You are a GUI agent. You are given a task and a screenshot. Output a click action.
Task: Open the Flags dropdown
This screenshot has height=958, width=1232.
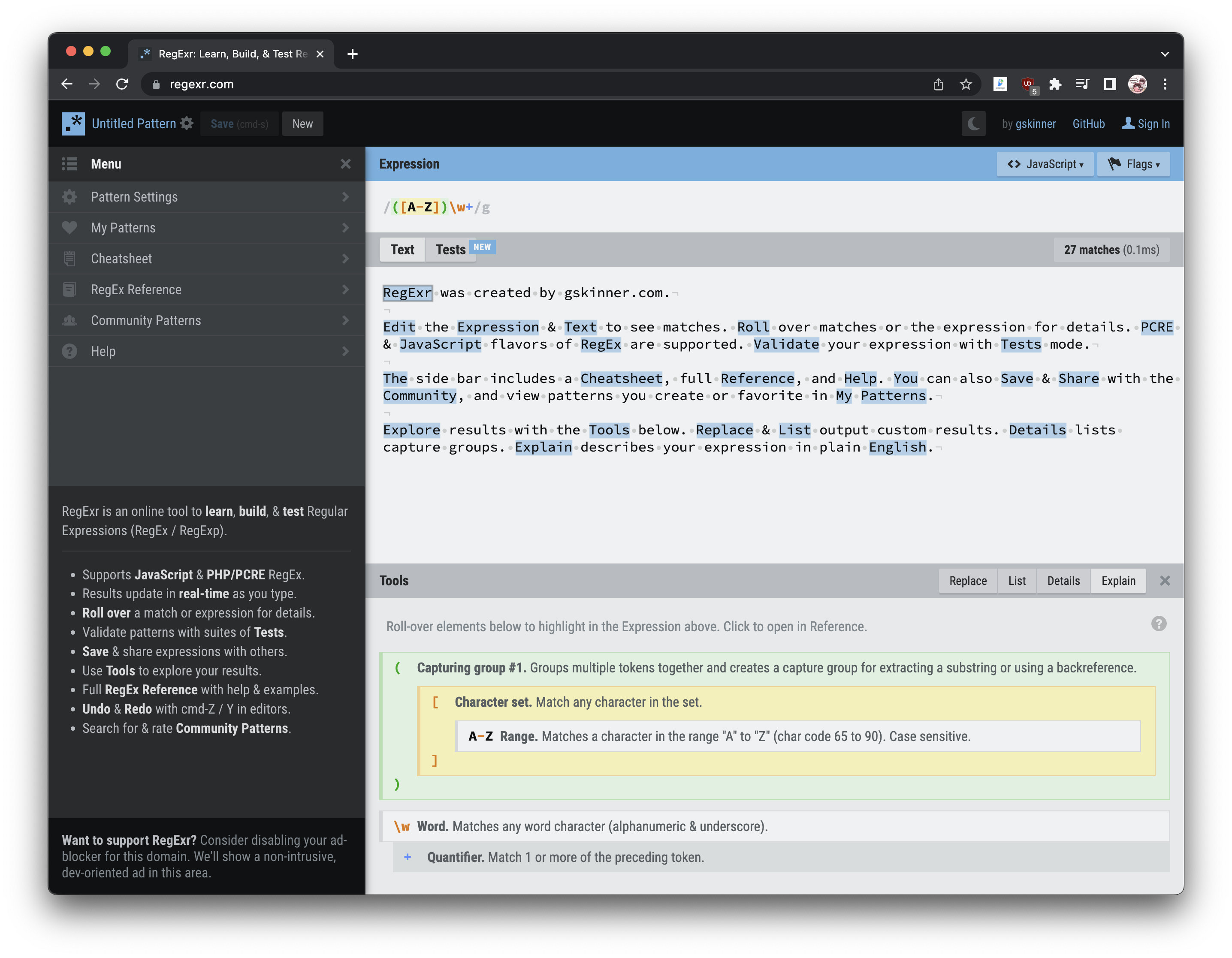(1133, 164)
